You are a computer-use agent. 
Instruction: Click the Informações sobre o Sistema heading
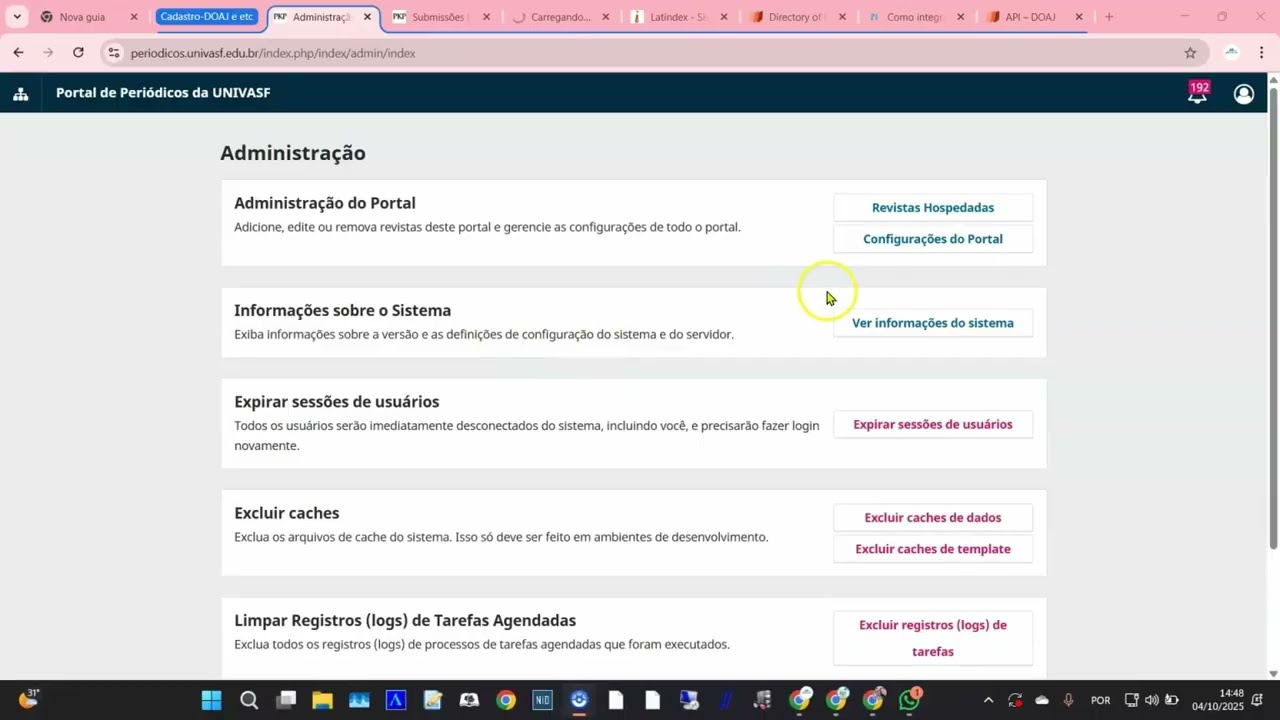click(343, 311)
